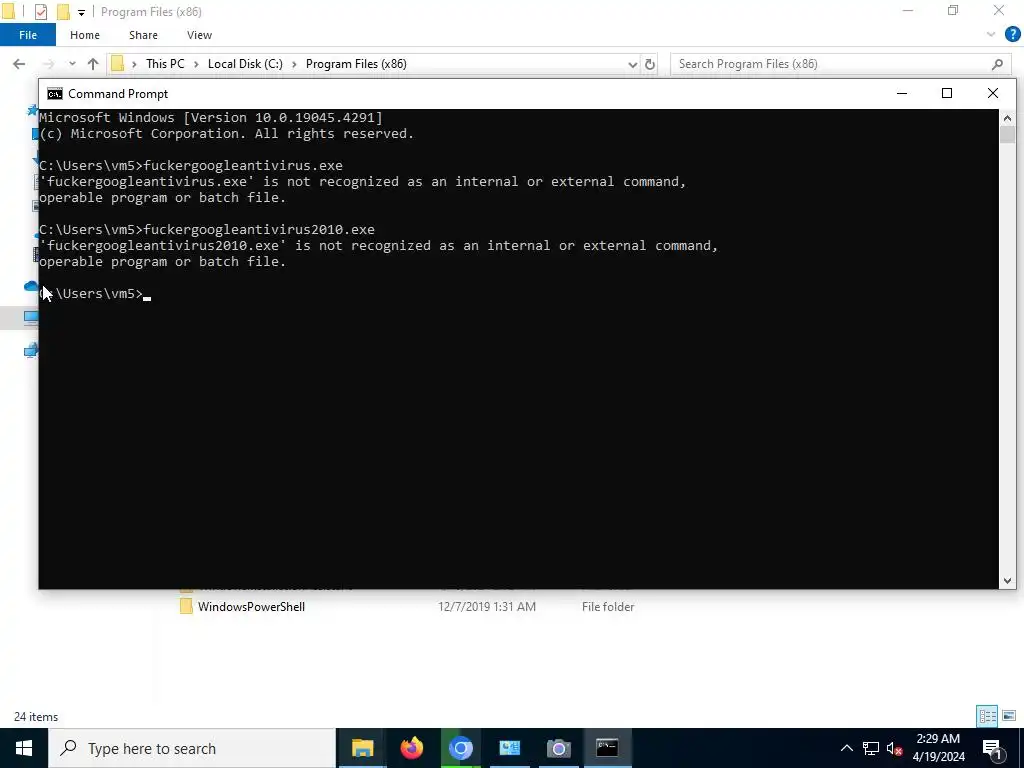Image resolution: width=1024 pixels, height=768 pixels.
Task: Open the notification center icon
Action: coord(993,748)
